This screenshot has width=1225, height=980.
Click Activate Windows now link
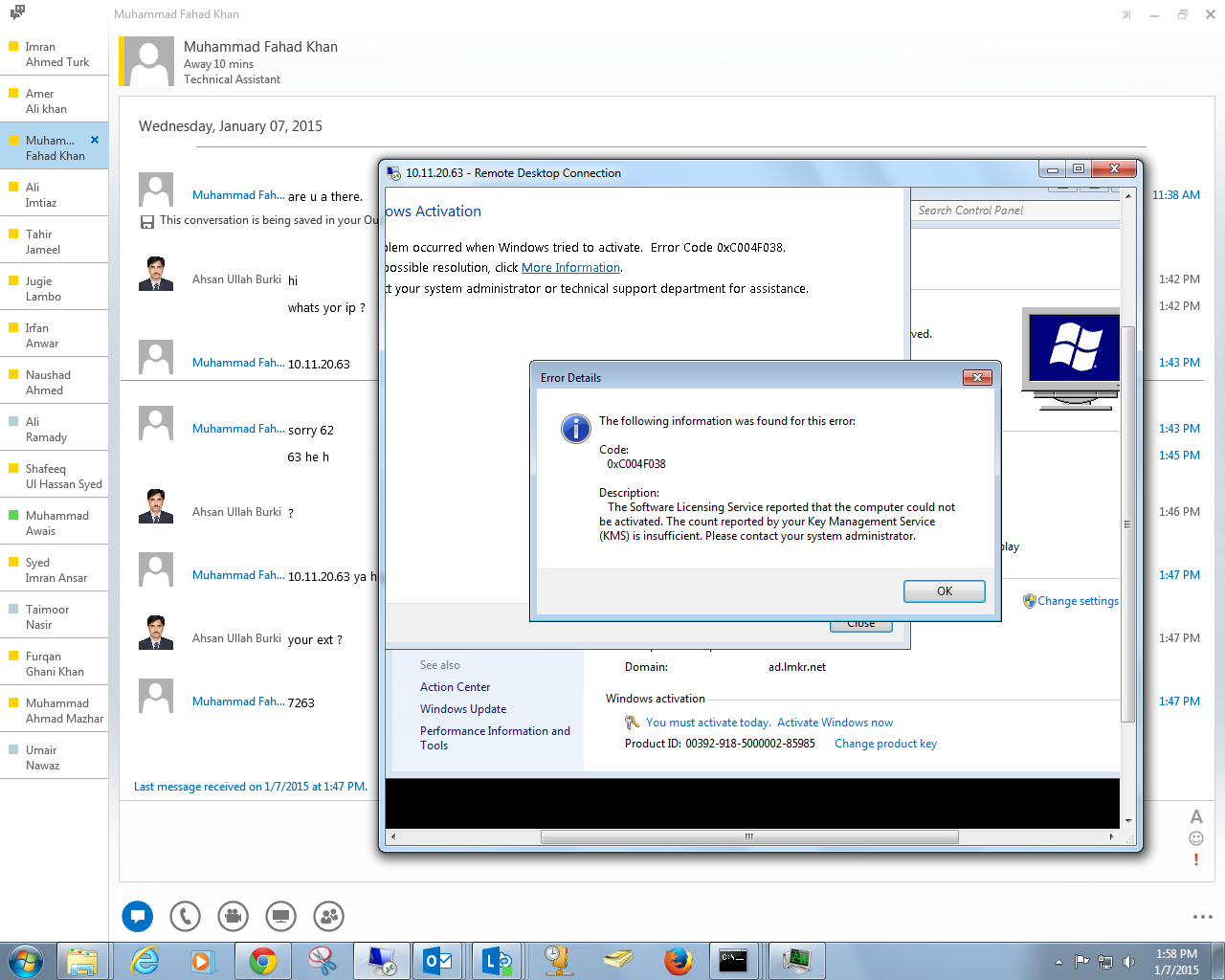point(835,723)
